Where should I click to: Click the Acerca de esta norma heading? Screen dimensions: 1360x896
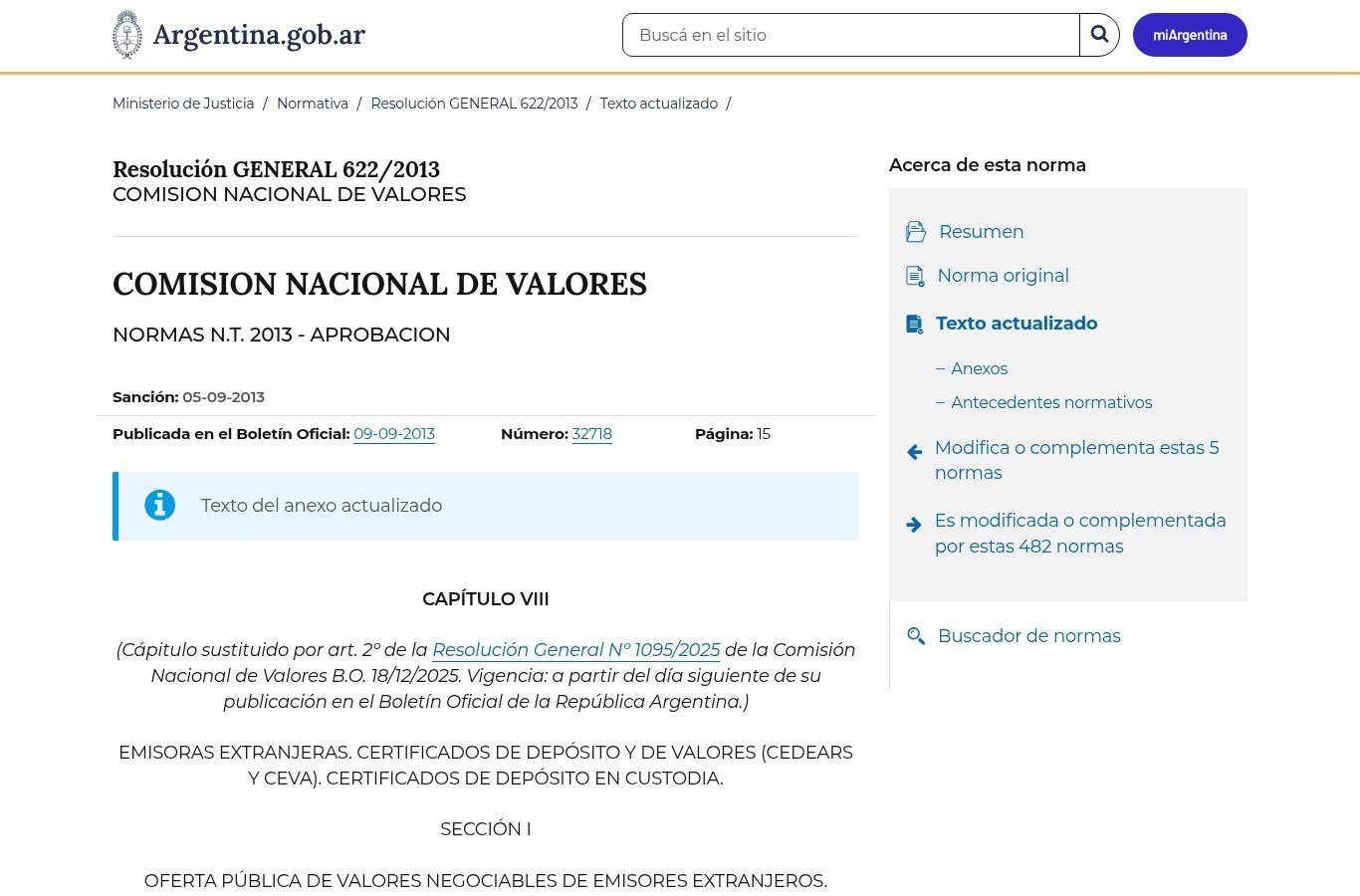988,165
